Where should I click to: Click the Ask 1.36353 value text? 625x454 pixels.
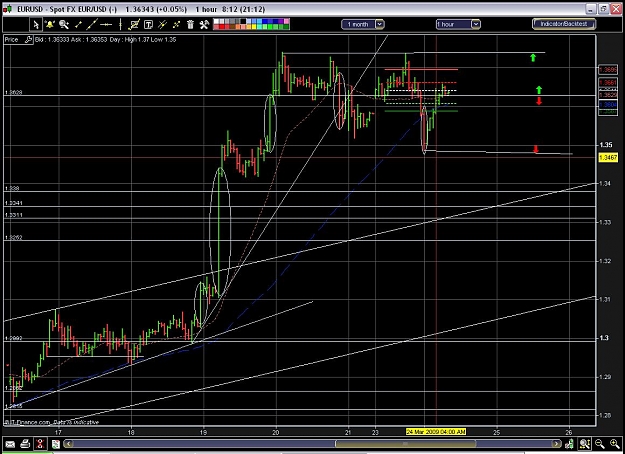89,39
